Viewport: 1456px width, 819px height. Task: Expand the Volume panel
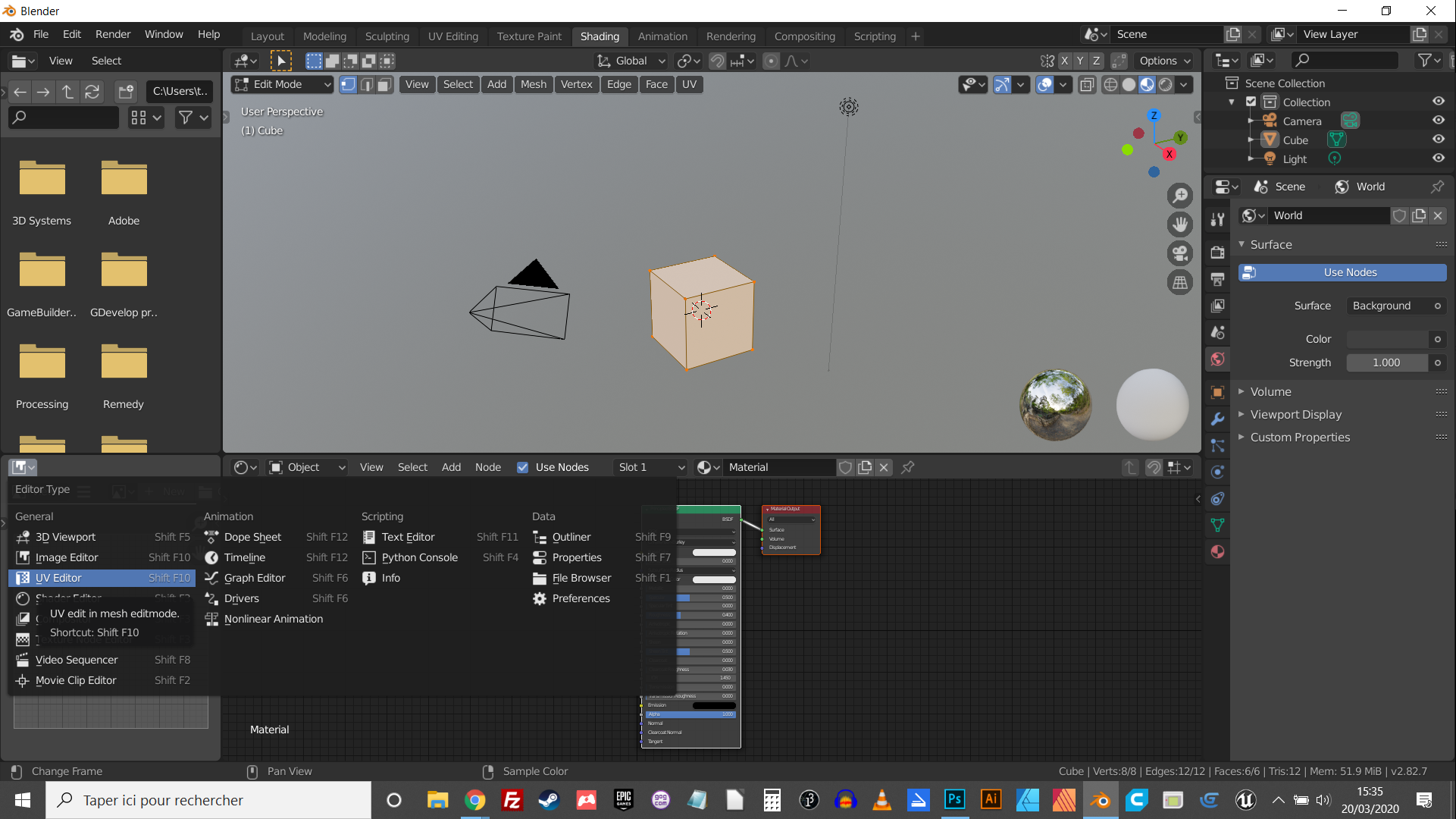coord(1270,391)
